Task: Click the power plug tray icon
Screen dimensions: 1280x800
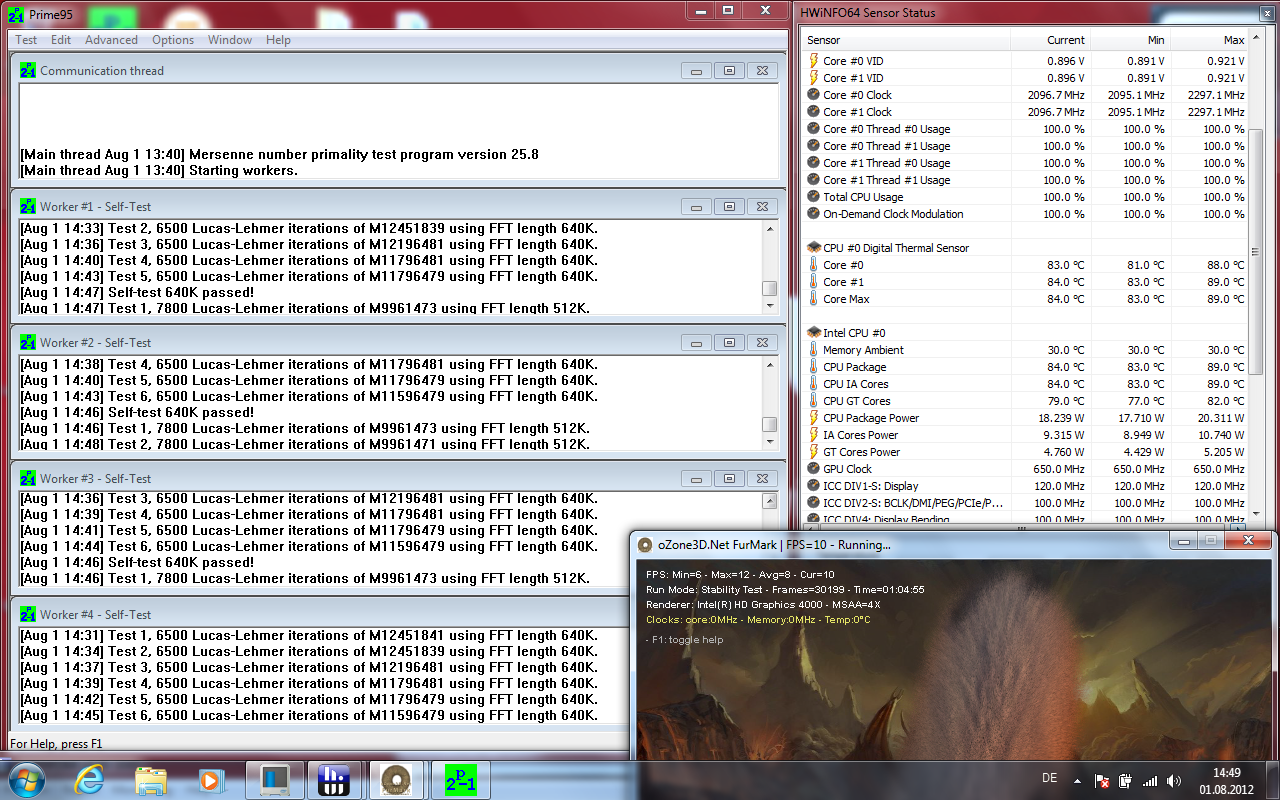Action: coord(1125,781)
